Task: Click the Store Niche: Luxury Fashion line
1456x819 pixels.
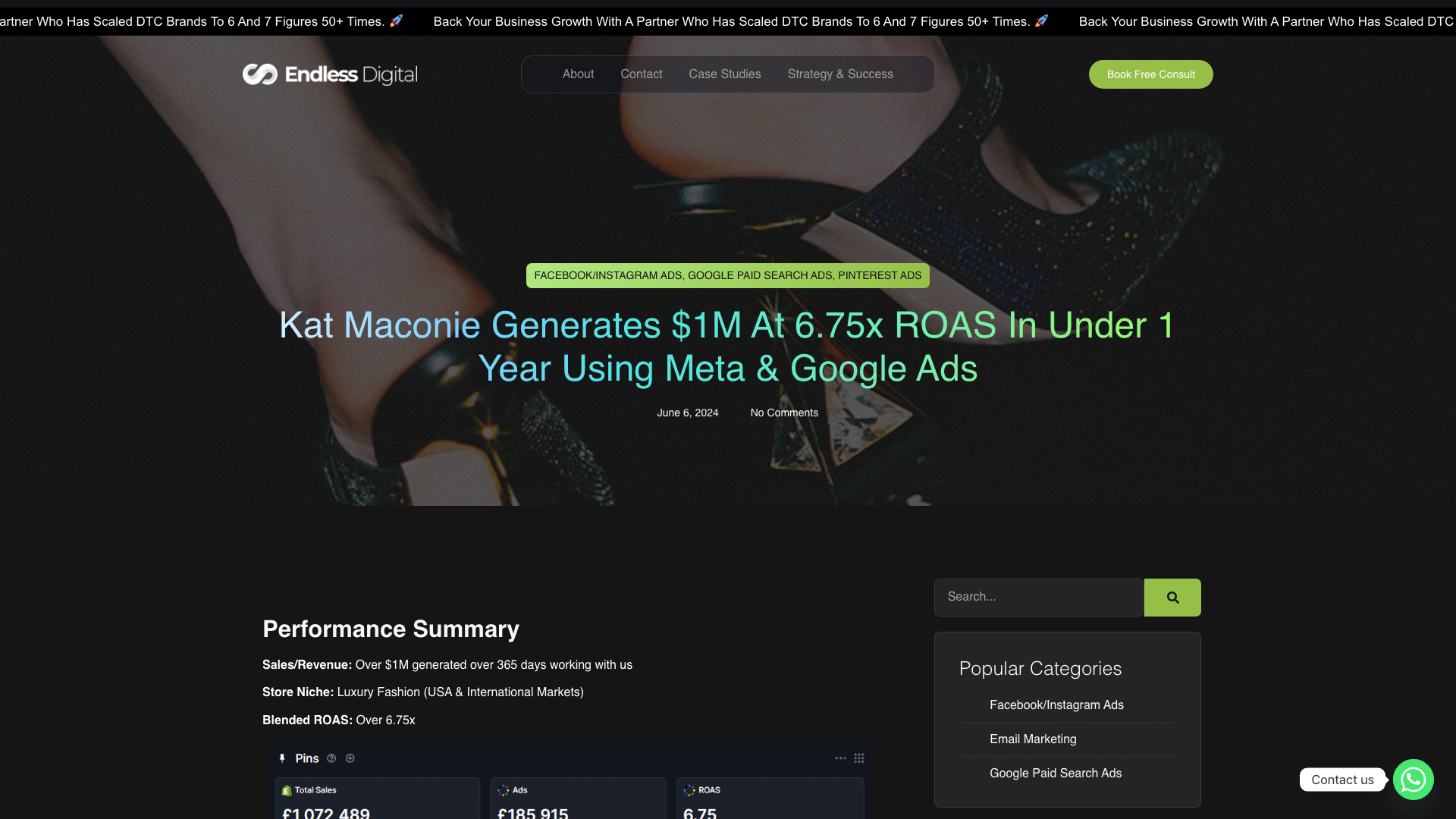Action: pyautogui.click(x=423, y=692)
